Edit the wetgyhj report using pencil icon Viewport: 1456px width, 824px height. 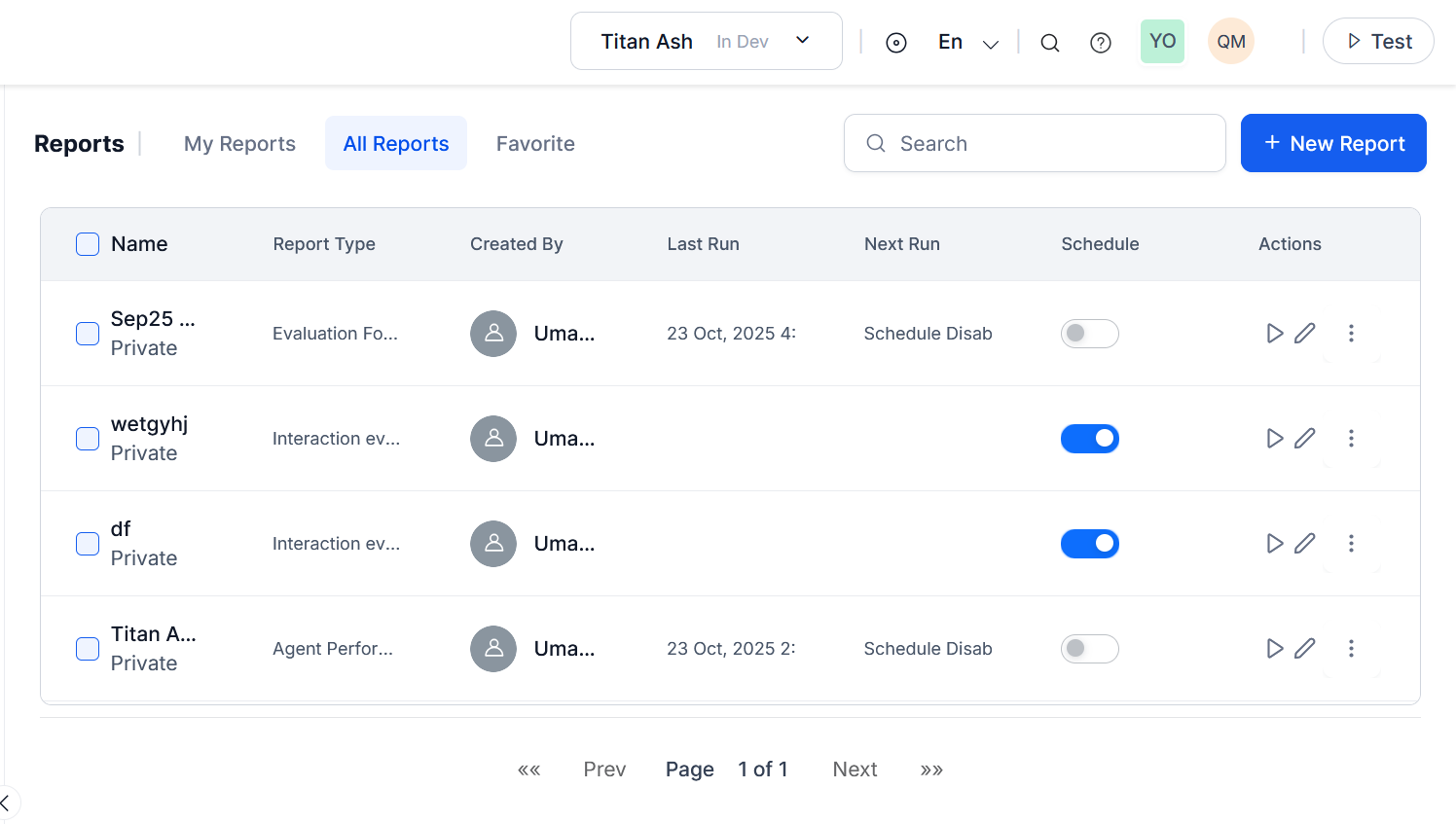[1305, 439]
